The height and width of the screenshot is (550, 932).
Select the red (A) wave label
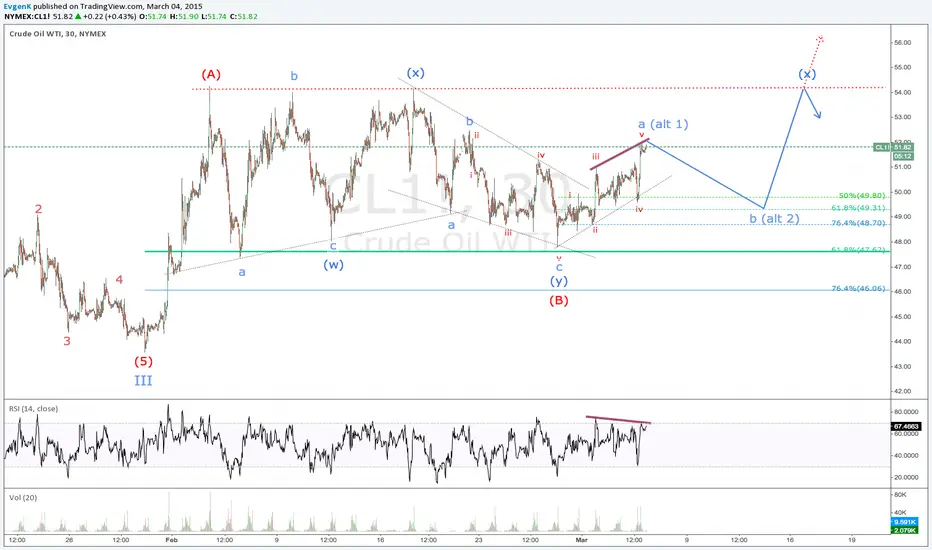tap(211, 74)
